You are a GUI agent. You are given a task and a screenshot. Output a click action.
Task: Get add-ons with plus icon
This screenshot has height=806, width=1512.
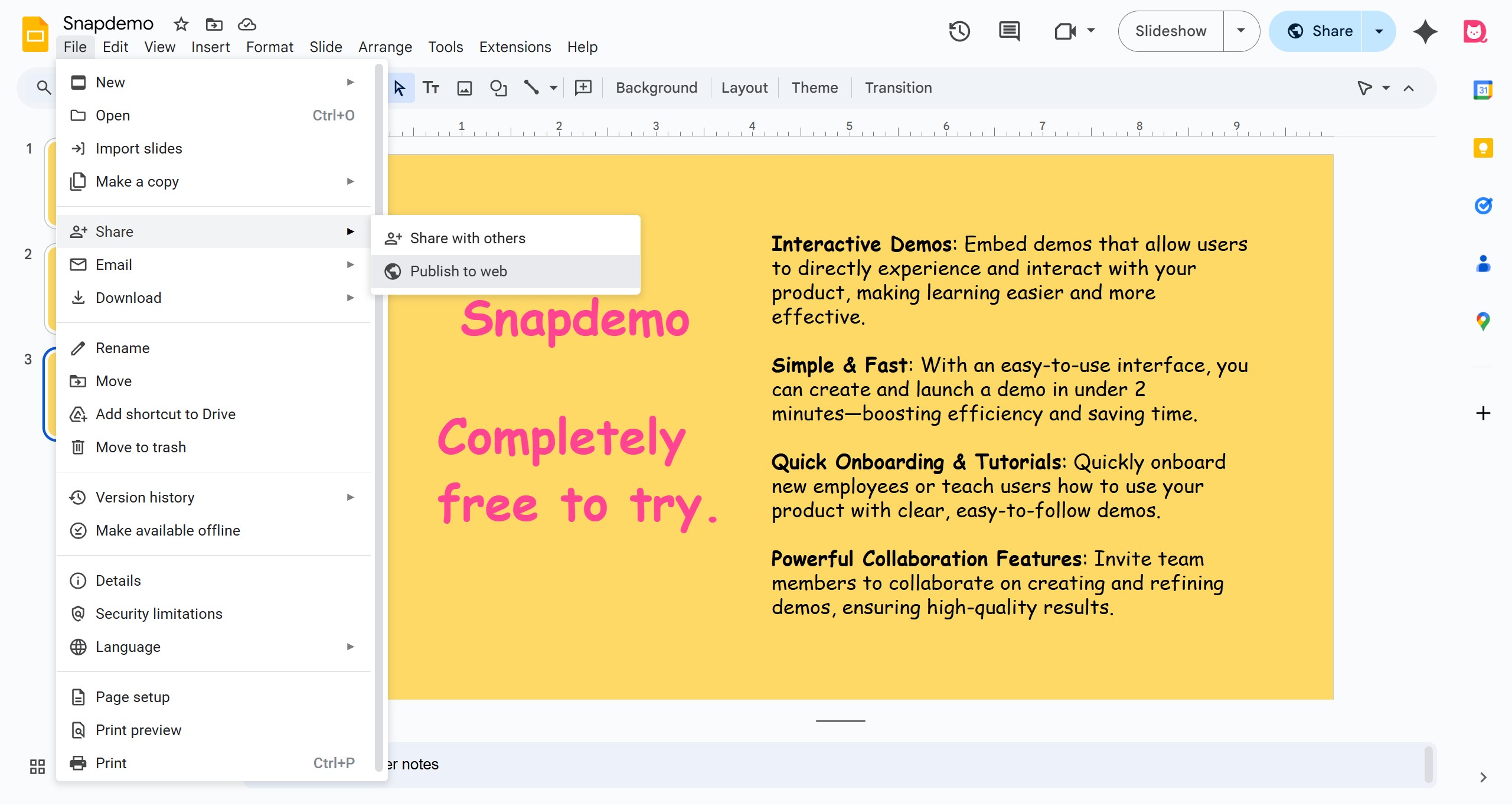pos(1483,413)
